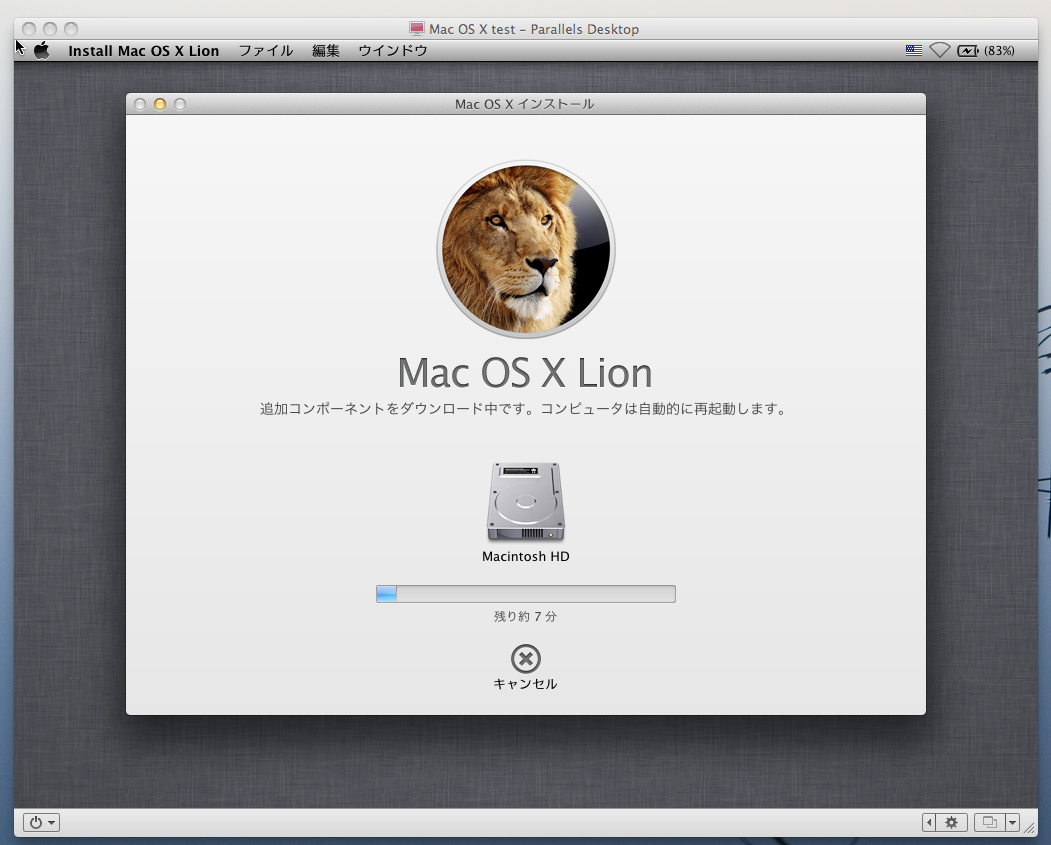Open the ウインドウ menu
Image resolution: width=1051 pixels, height=845 pixels.
click(392, 51)
